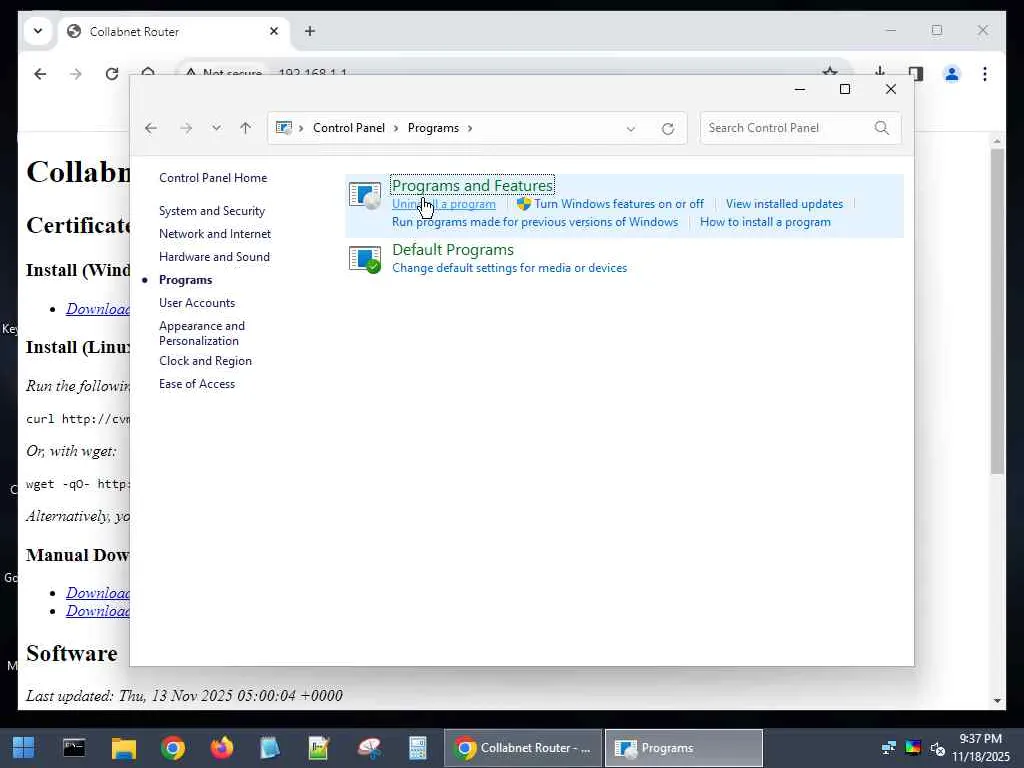Click the Programs and Features icon
The height and width of the screenshot is (768, 1024).
click(x=365, y=195)
